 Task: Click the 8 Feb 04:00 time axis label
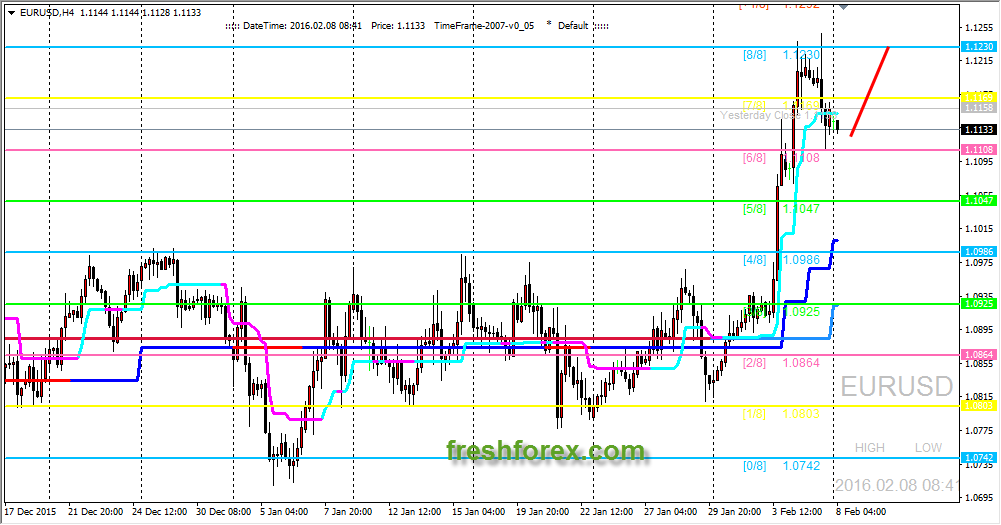click(861, 512)
